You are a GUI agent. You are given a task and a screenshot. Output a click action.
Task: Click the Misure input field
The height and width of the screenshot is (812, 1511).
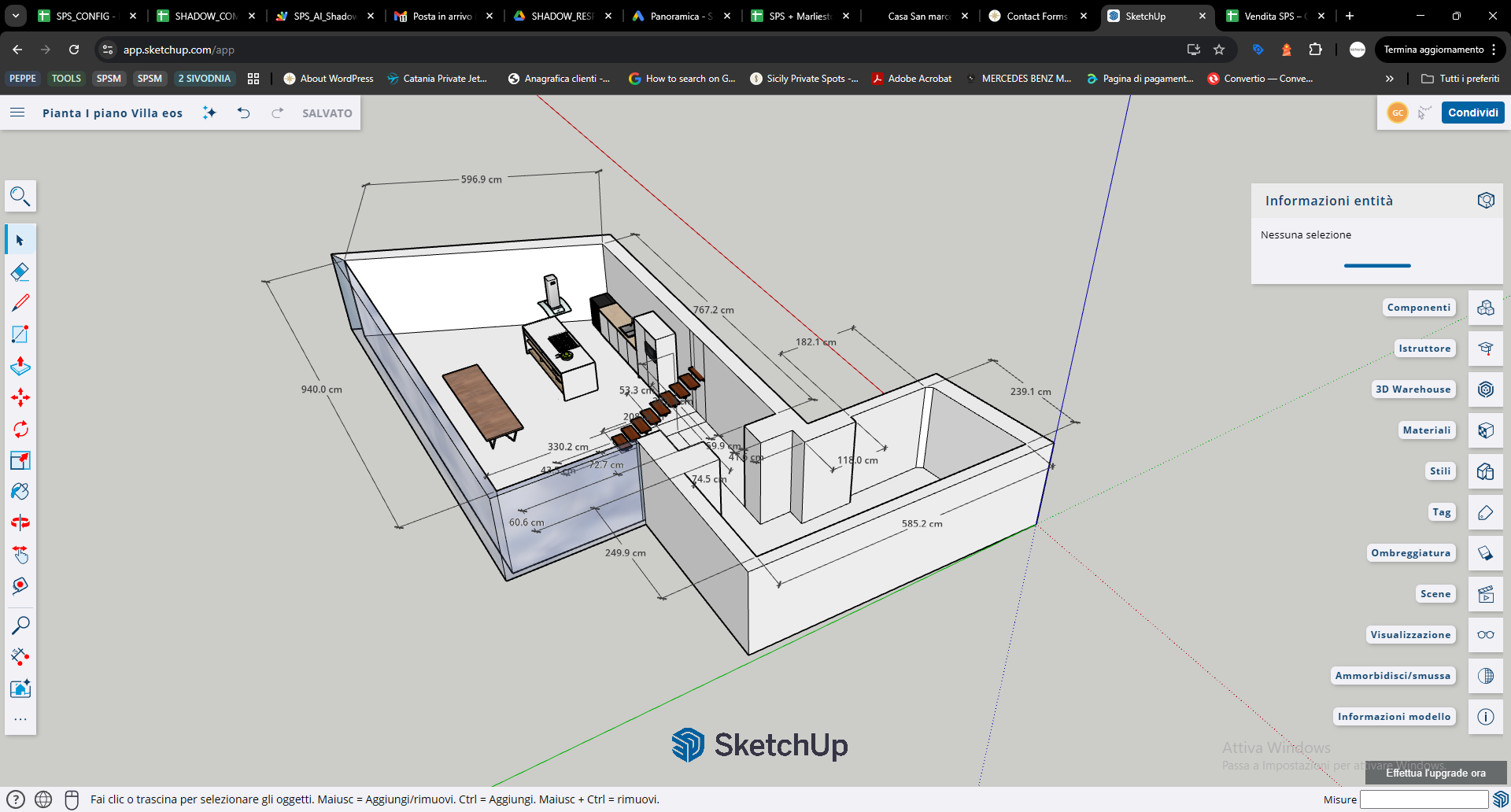pyautogui.click(x=1424, y=799)
